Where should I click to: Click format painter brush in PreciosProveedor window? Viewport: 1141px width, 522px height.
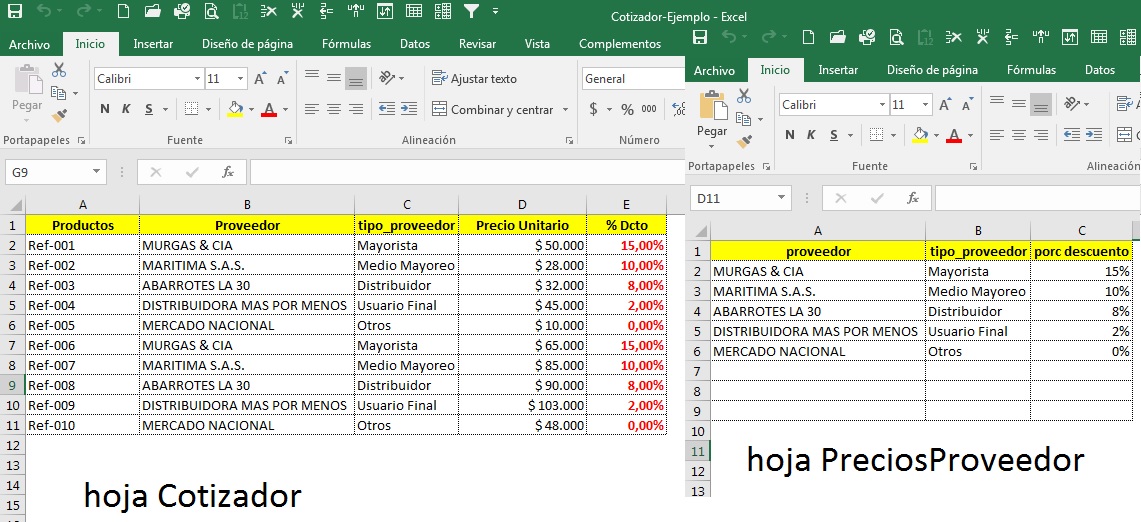click(x=744, y=141)
